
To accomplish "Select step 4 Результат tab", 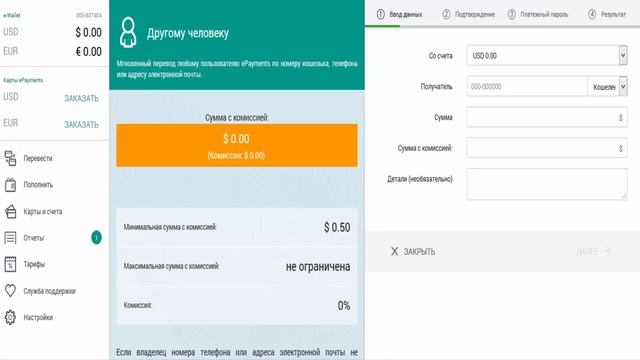I will click(607, 14).
